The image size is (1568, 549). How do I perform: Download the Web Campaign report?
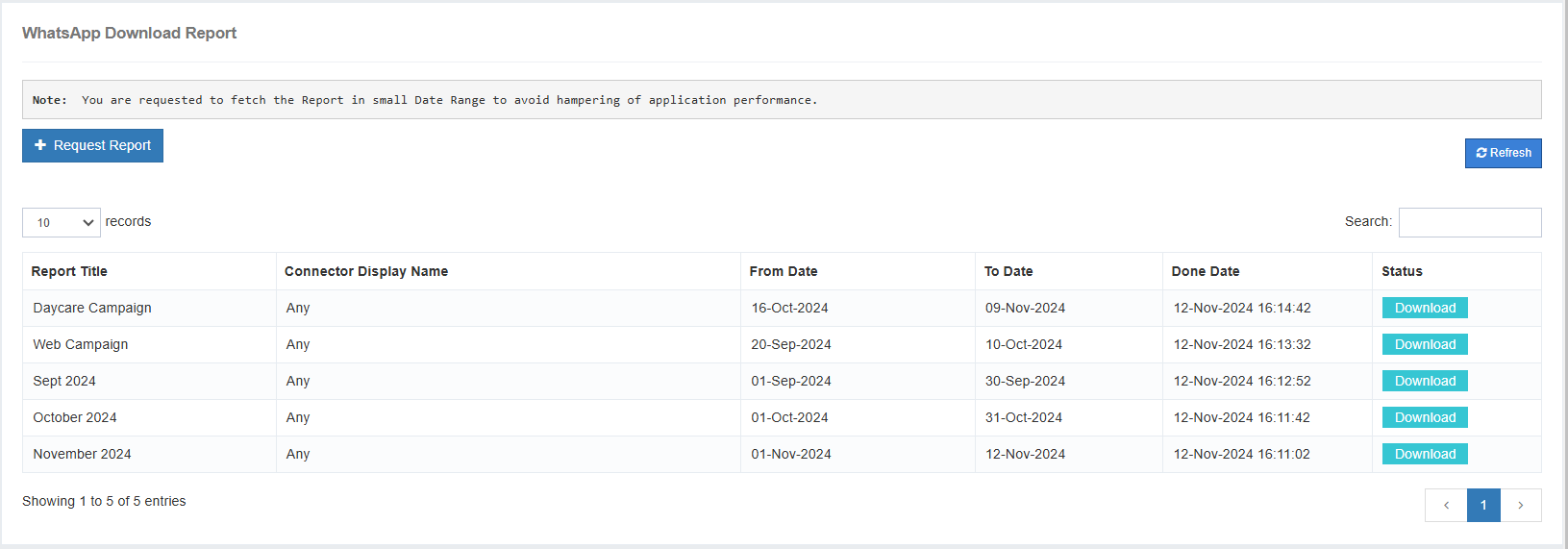[x=1424, y=344]
